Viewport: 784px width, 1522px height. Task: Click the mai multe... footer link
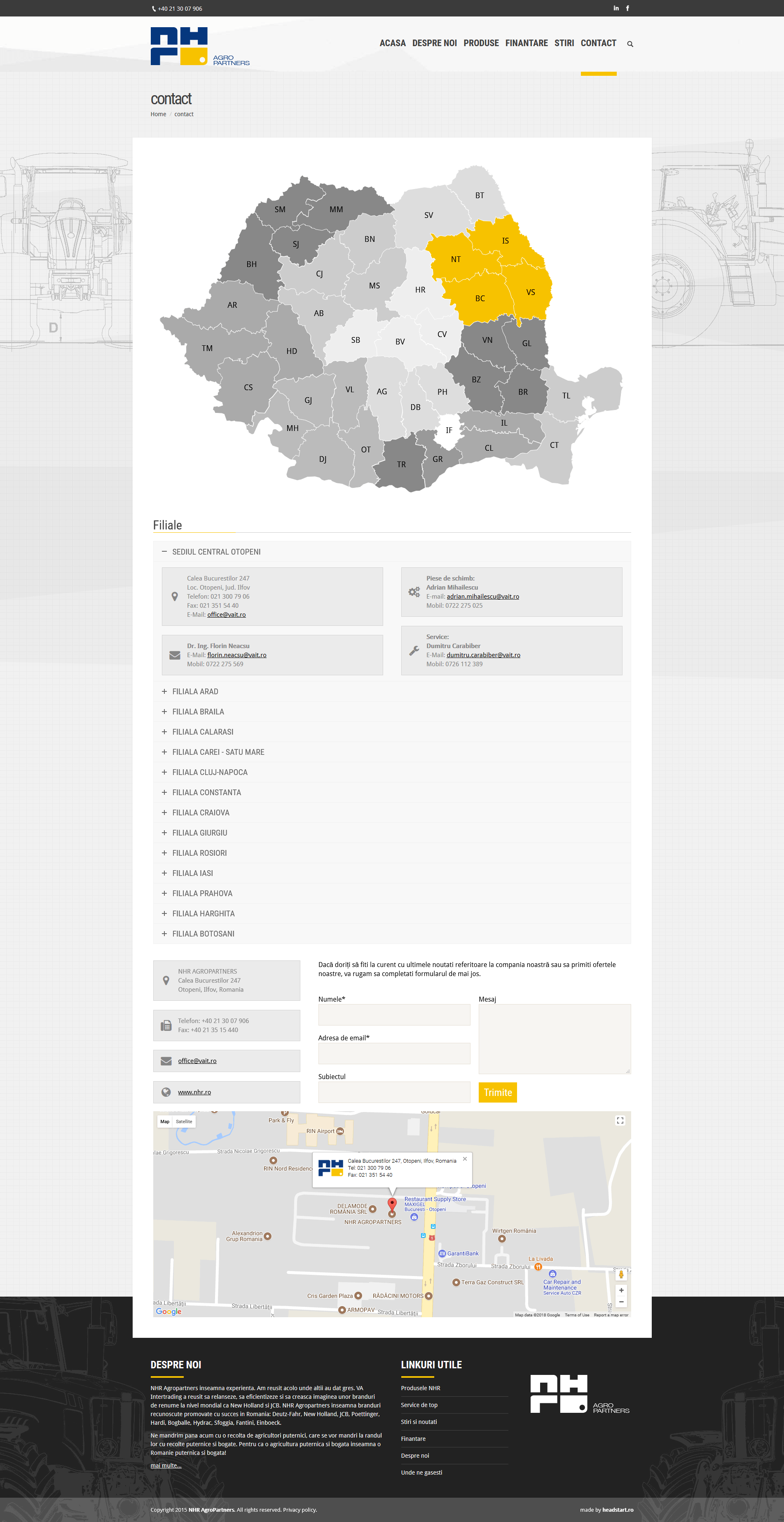166,1465
